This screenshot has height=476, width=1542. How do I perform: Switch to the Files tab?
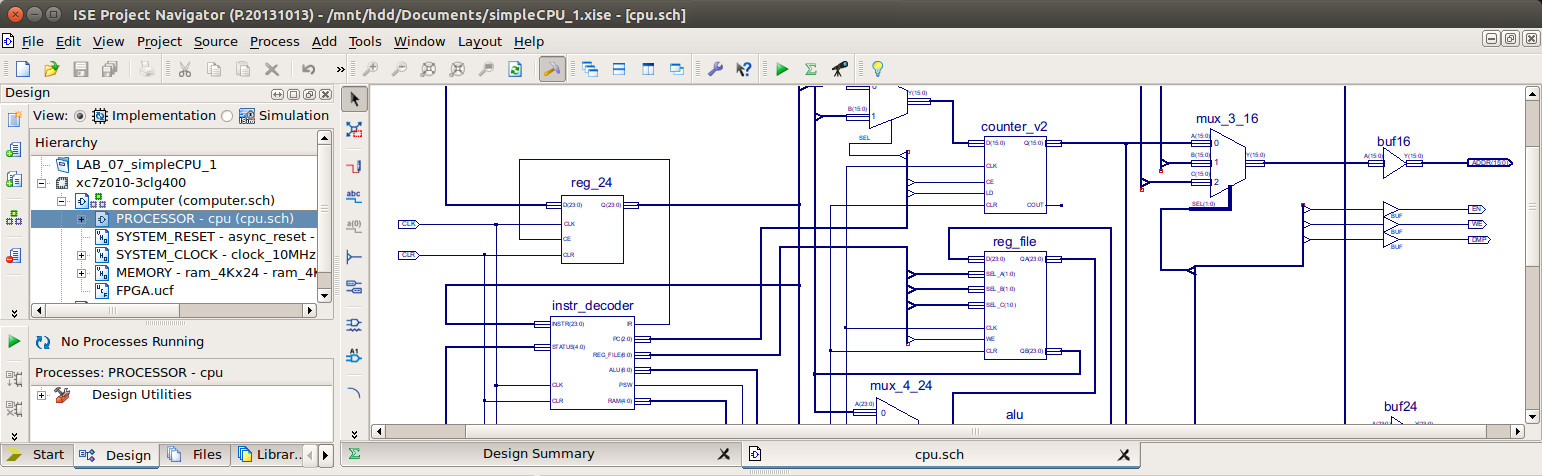click(196, 455)
